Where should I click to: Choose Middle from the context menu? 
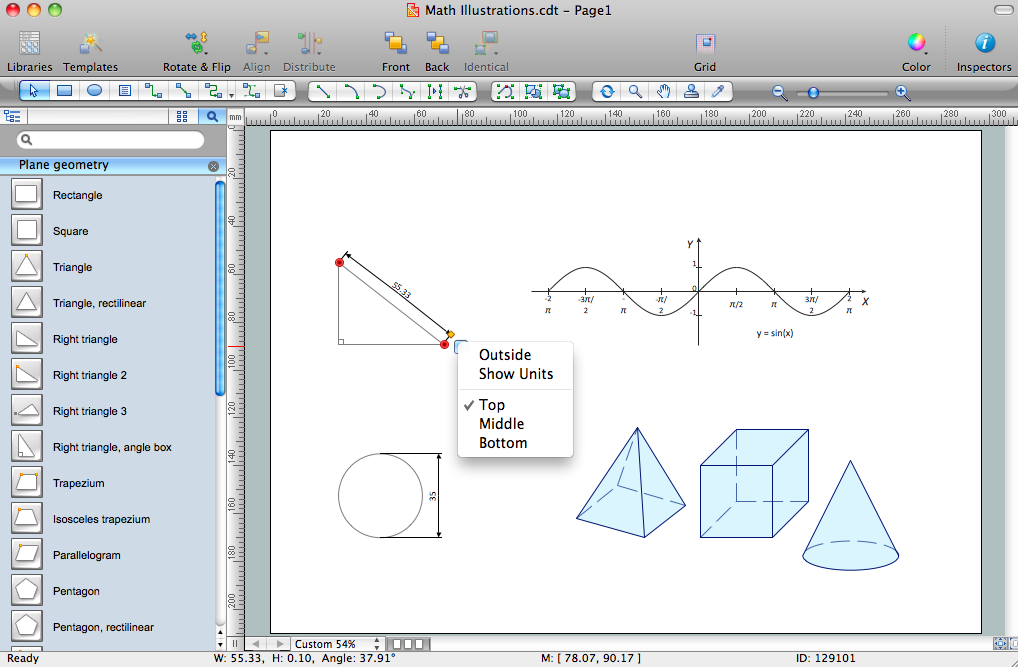pos(501,424)
